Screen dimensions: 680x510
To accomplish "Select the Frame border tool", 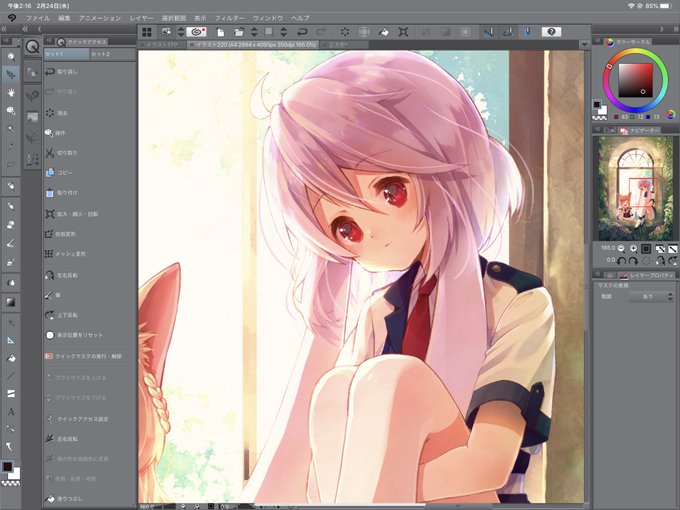I will (x=11, y=393).
